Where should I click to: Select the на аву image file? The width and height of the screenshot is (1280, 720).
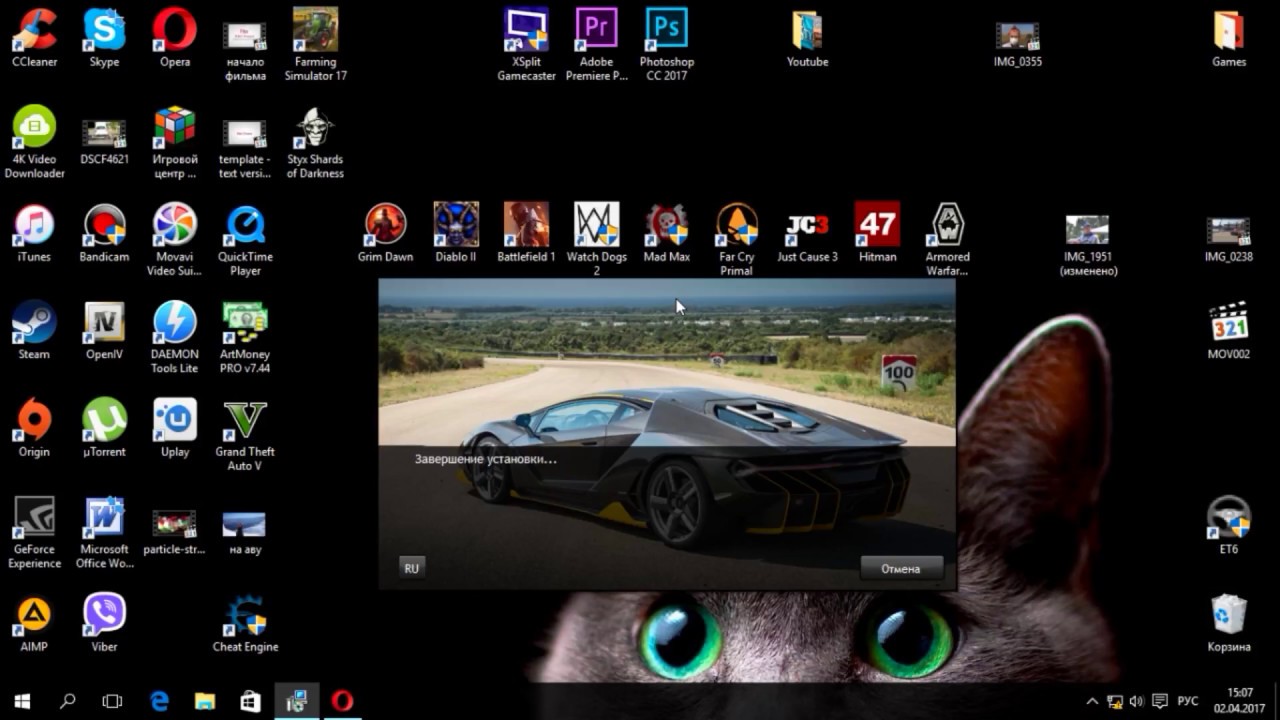[x=245, y=525]
